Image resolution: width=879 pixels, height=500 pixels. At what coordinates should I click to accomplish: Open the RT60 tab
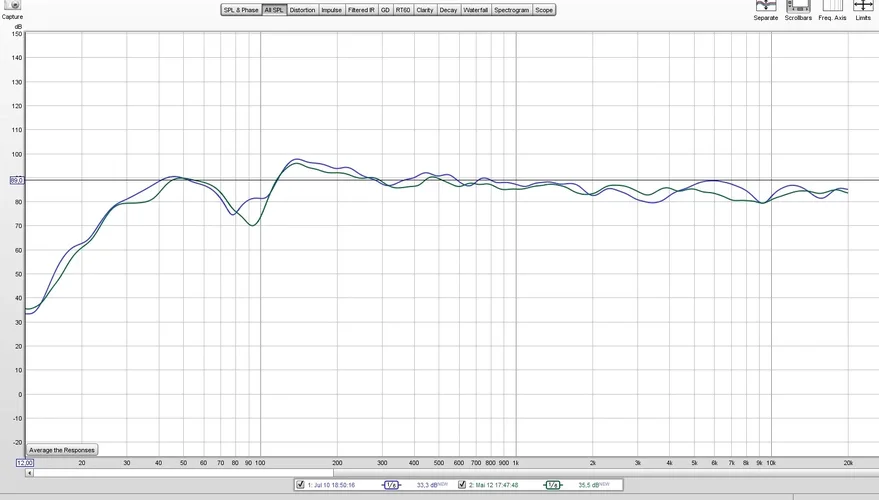[403, 10]
